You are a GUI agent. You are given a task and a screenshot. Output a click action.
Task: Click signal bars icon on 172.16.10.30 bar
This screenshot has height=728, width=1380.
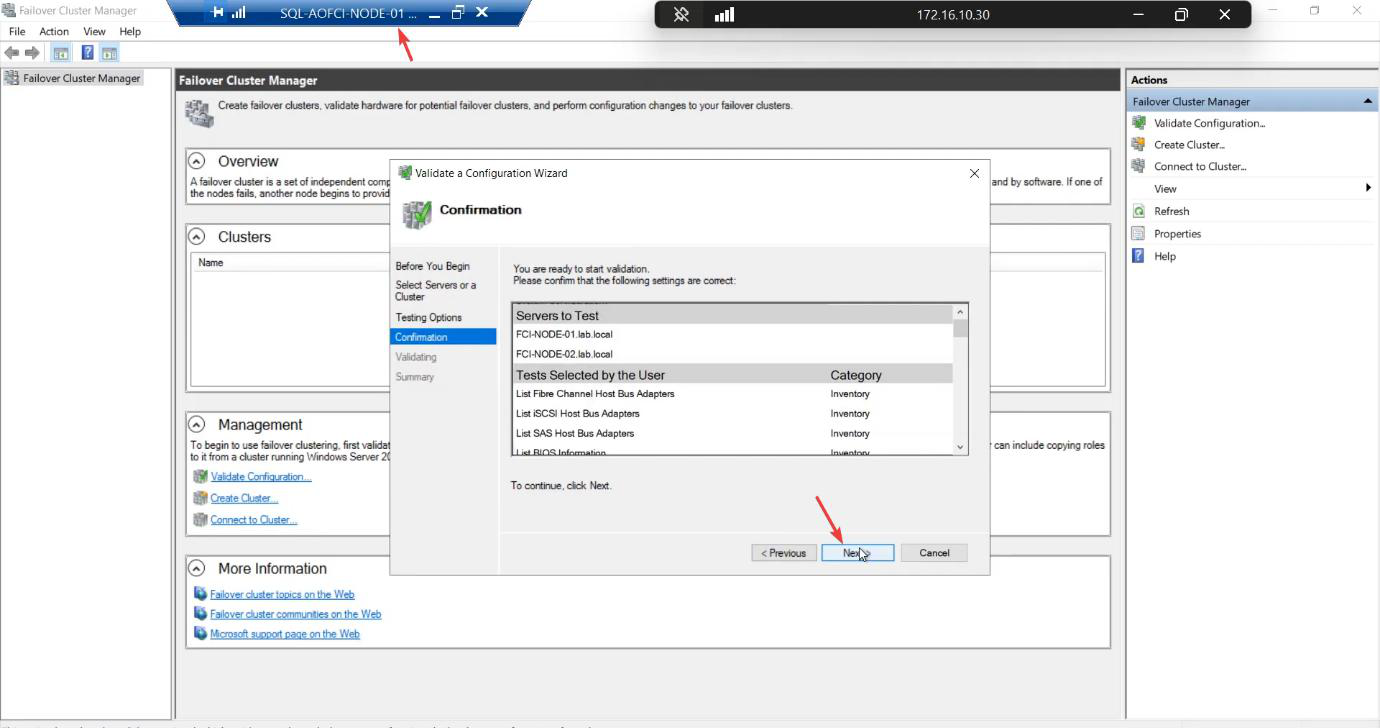click(x=725, y=15)
